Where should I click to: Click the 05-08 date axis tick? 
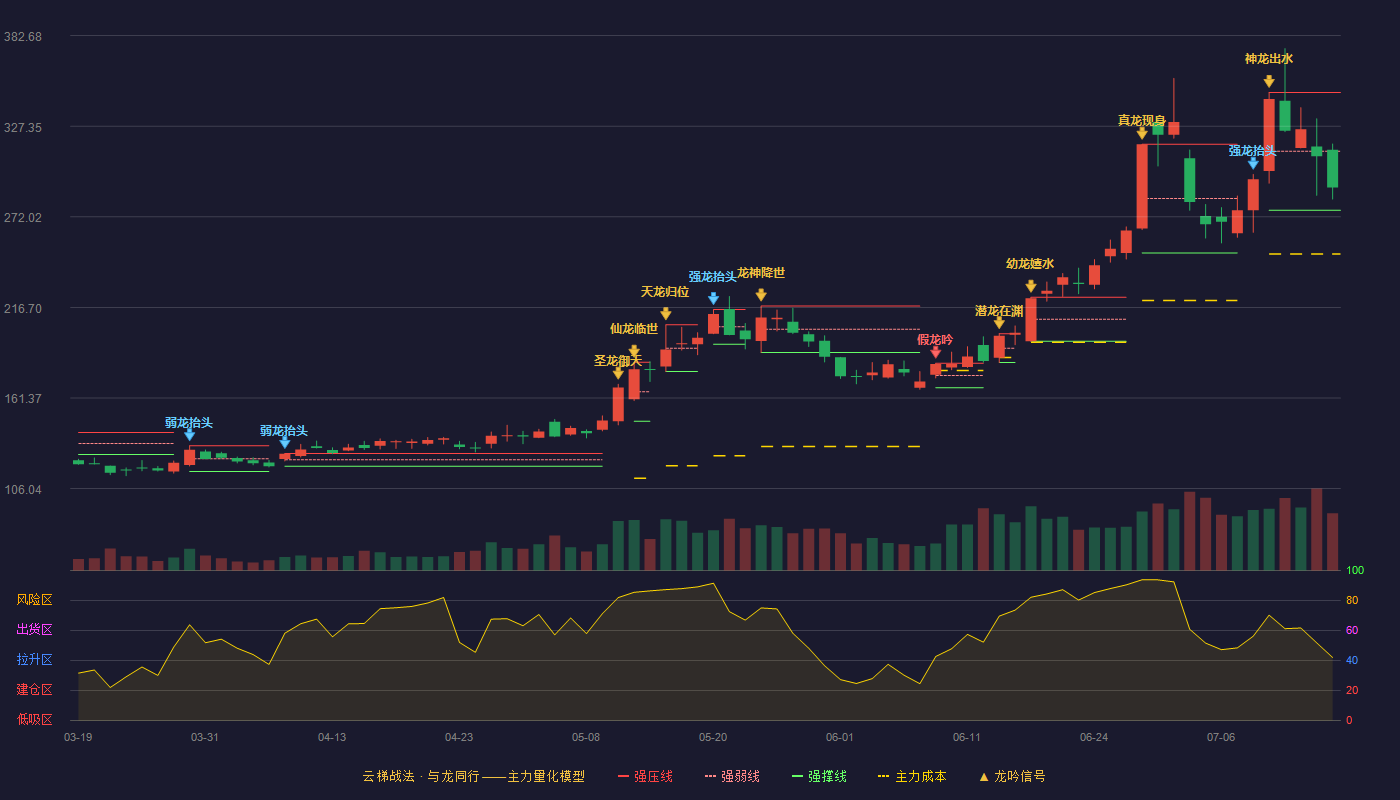(586, 737)
